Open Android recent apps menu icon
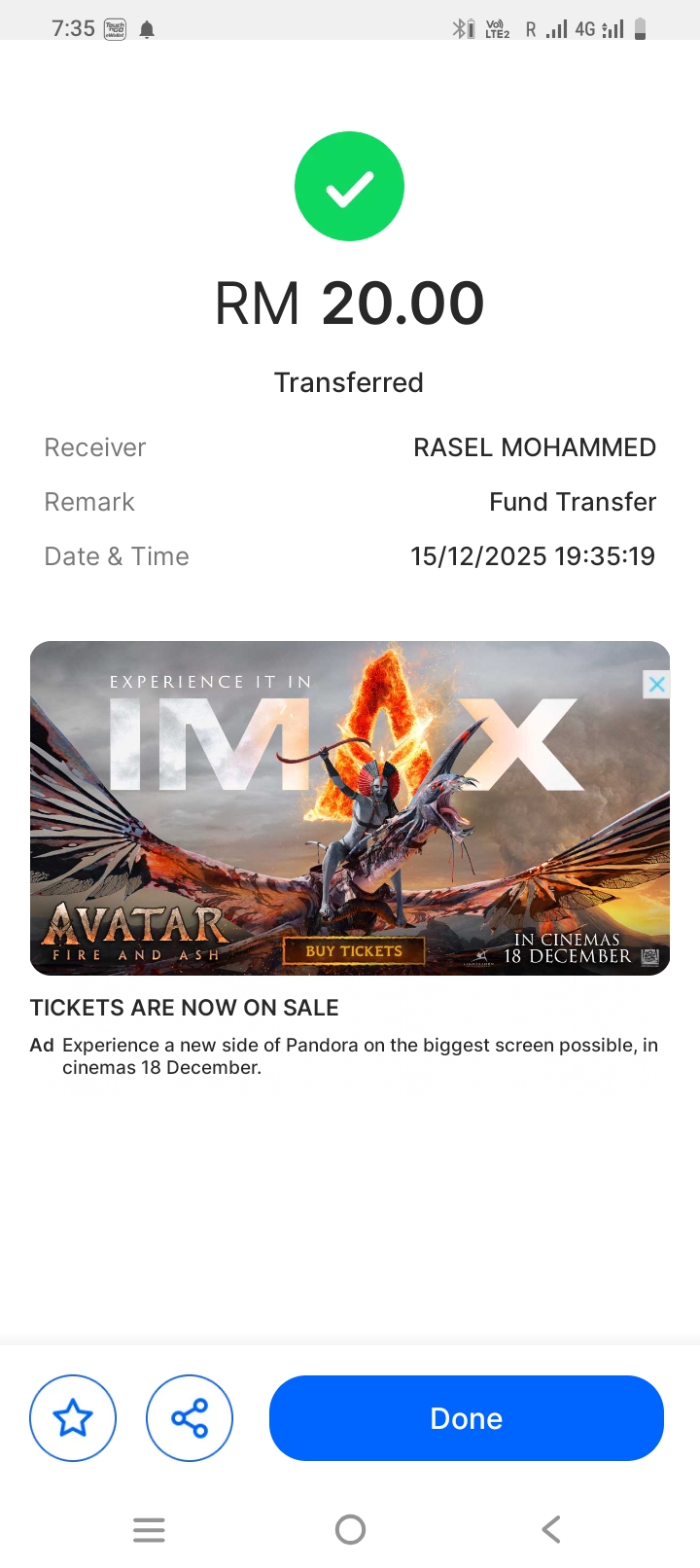The image size is (700, 1568). (x=149, y=1530)
